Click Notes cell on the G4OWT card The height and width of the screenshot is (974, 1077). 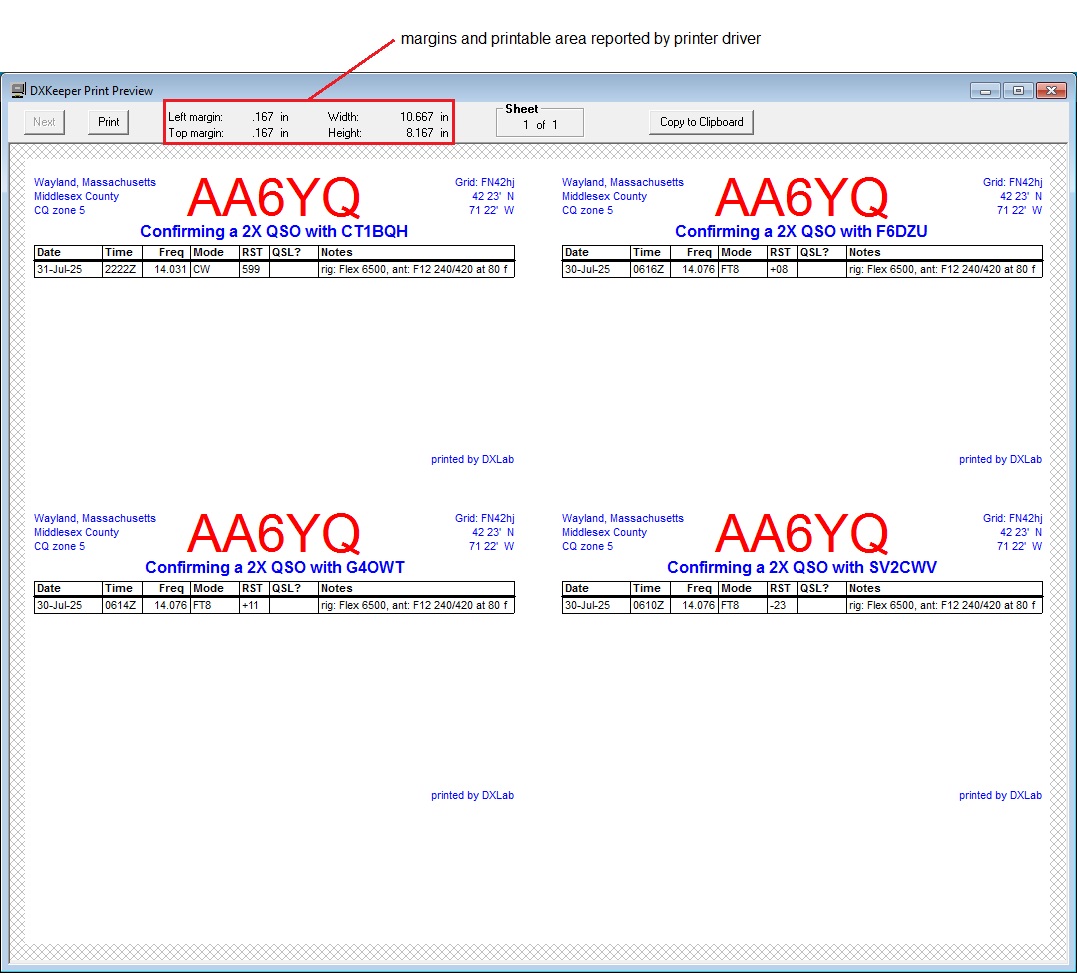pos(416,605)
